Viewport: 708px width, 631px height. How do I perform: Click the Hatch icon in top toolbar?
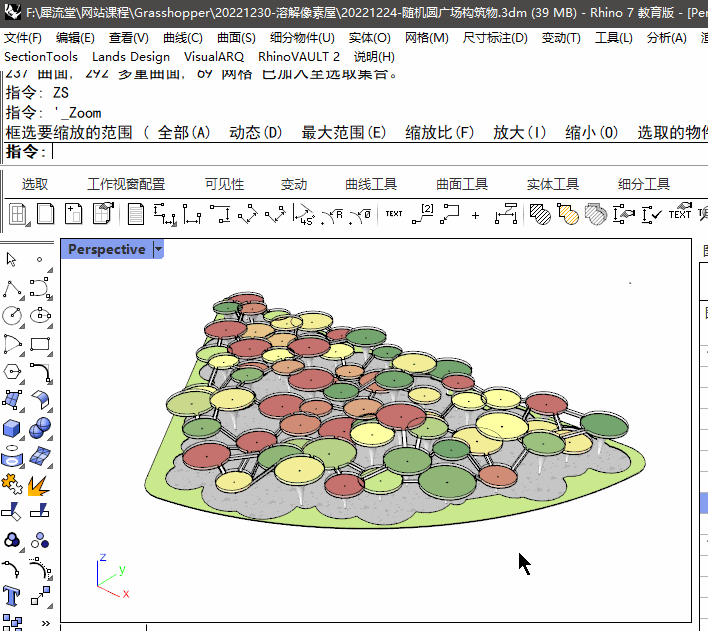539,213
